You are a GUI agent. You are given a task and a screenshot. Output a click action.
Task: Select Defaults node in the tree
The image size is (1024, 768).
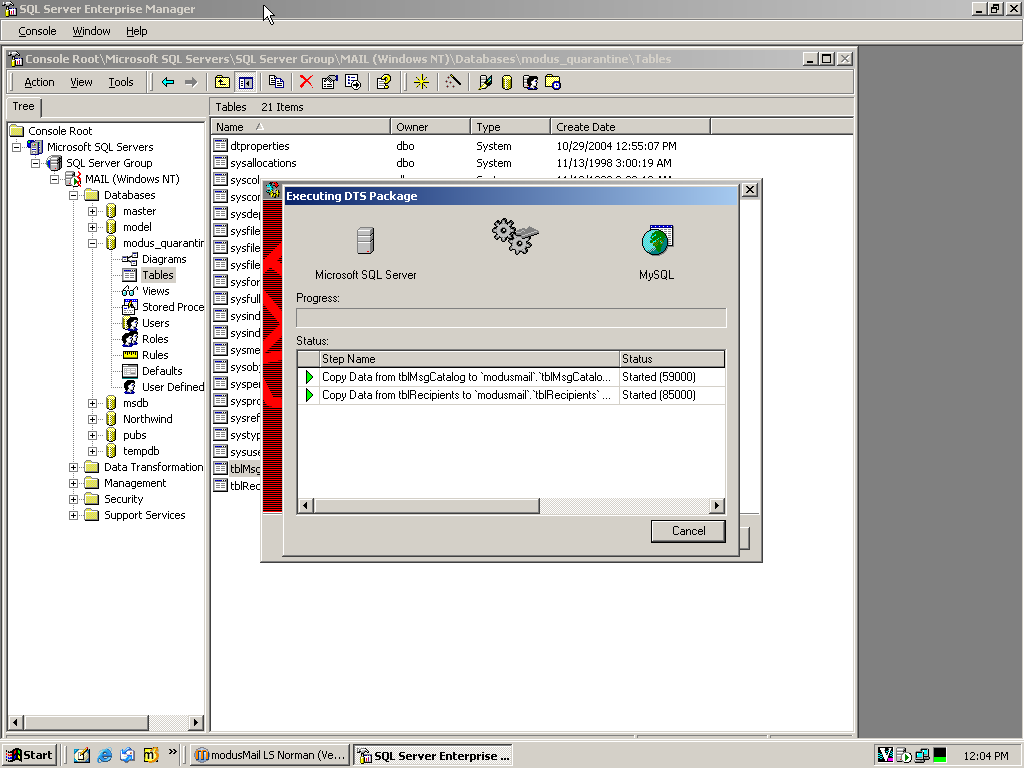[x=162, y=371]
